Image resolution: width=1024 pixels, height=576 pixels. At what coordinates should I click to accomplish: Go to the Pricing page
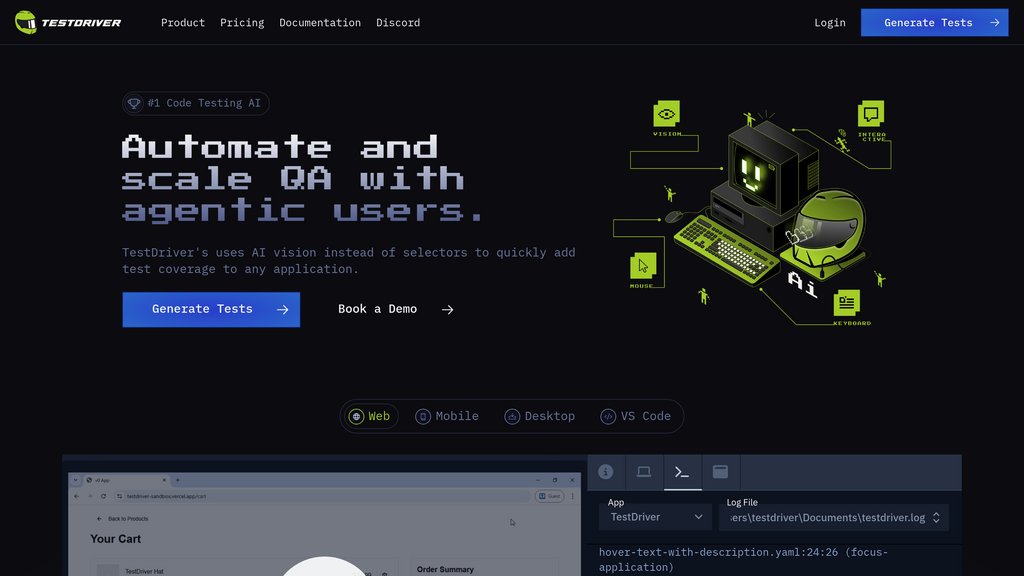click(242, 22)
